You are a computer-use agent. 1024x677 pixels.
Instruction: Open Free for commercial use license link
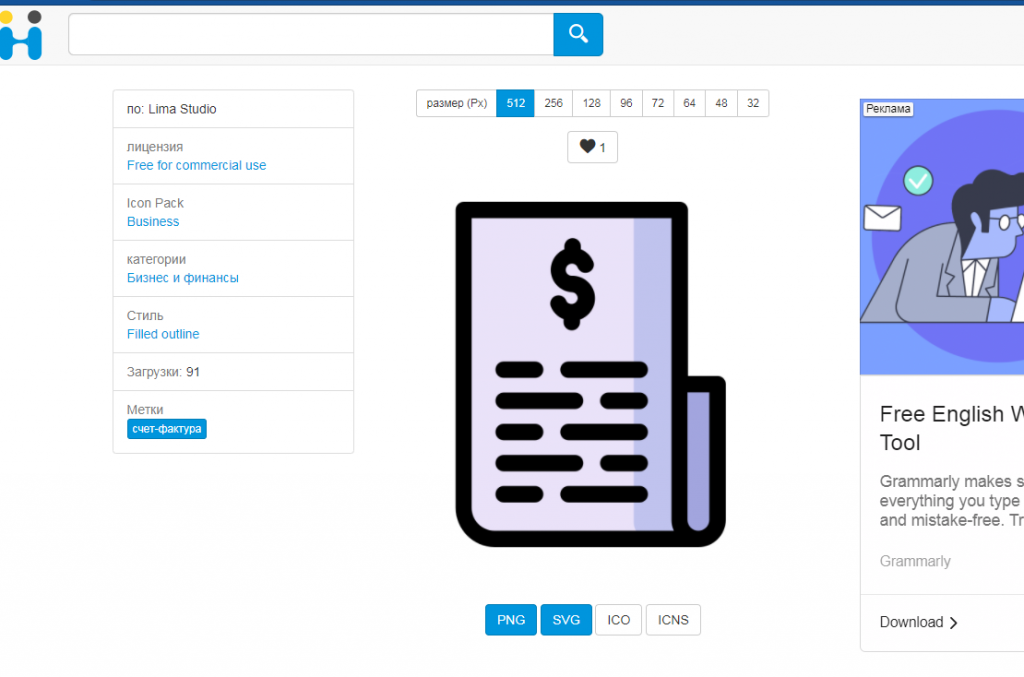pos(196,166)
